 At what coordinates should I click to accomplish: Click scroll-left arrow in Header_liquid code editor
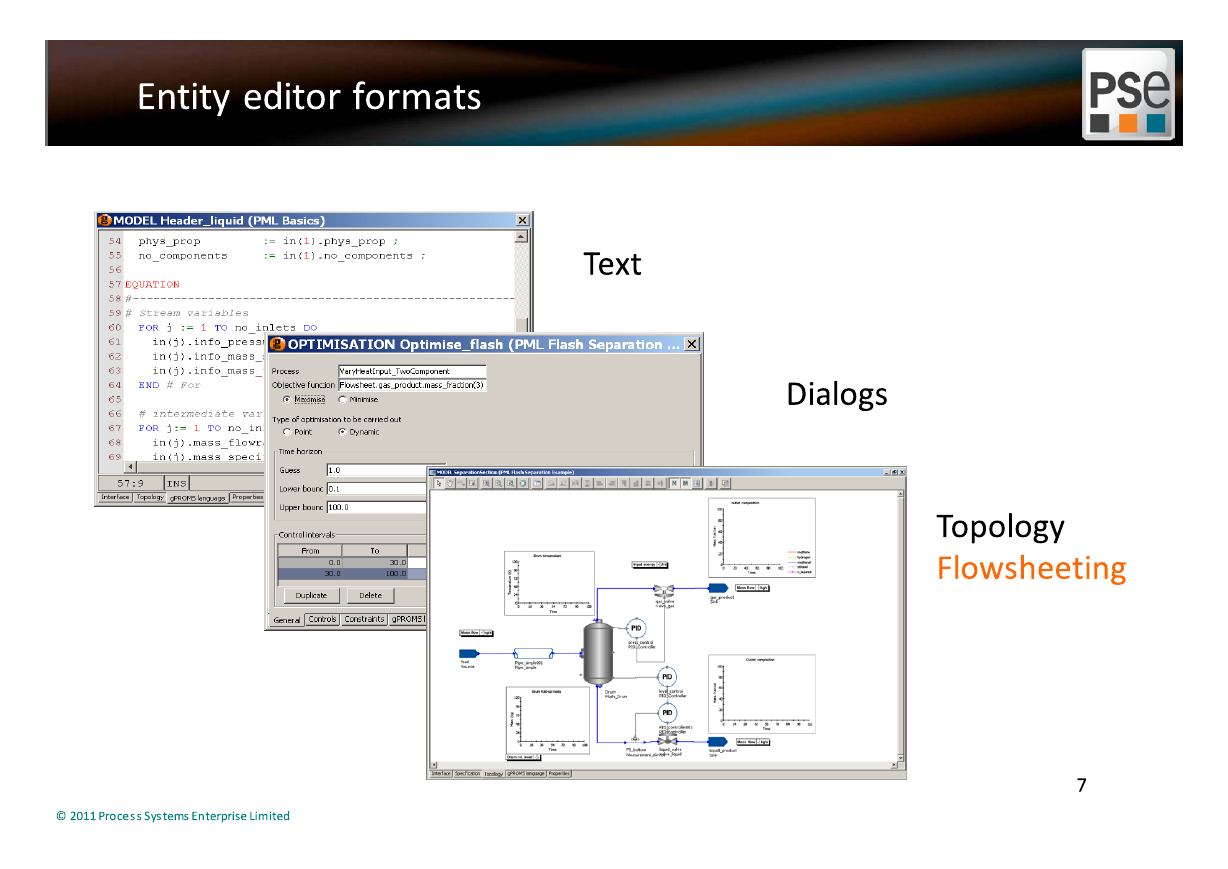click(129, 466)
